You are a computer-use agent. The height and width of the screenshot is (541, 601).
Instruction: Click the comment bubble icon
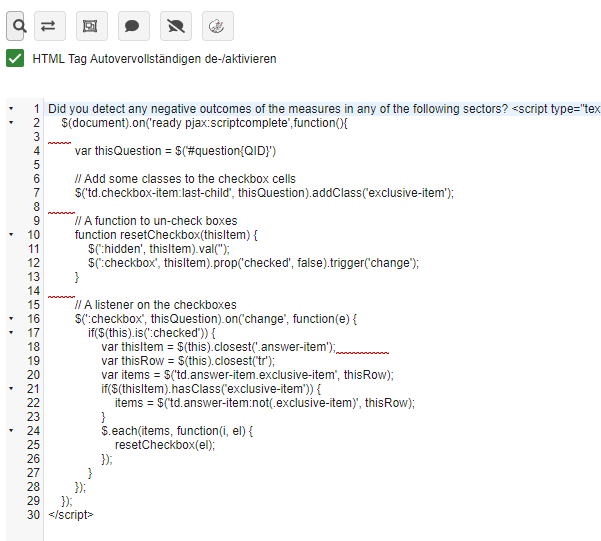point(133,24)
